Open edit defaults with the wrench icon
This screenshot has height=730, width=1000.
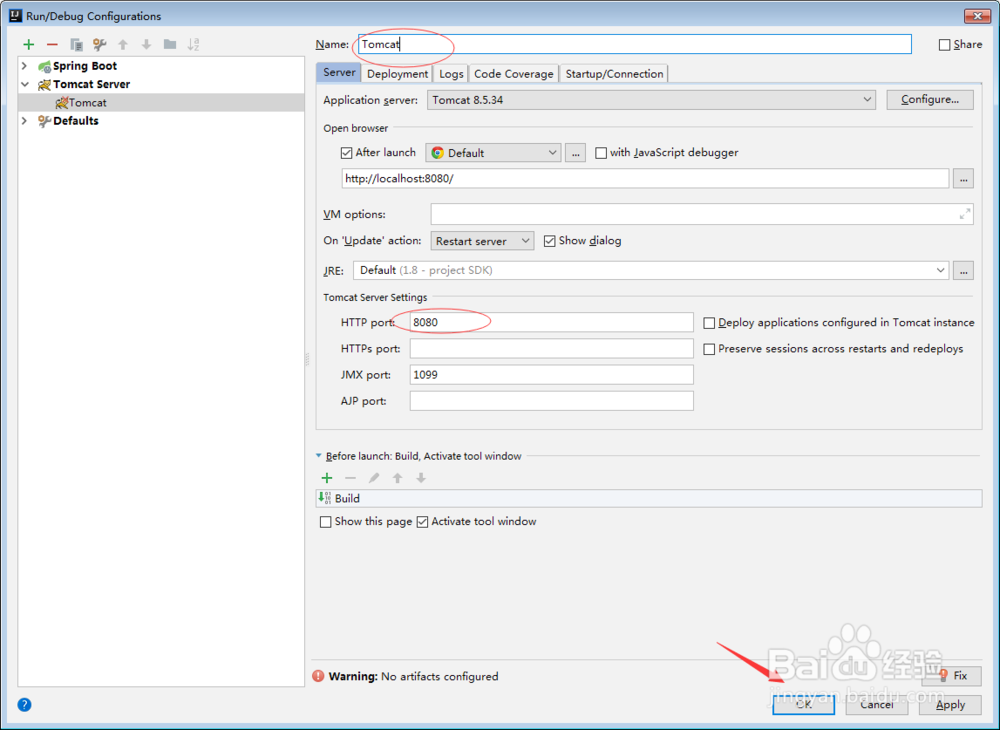tap(99, 44)
